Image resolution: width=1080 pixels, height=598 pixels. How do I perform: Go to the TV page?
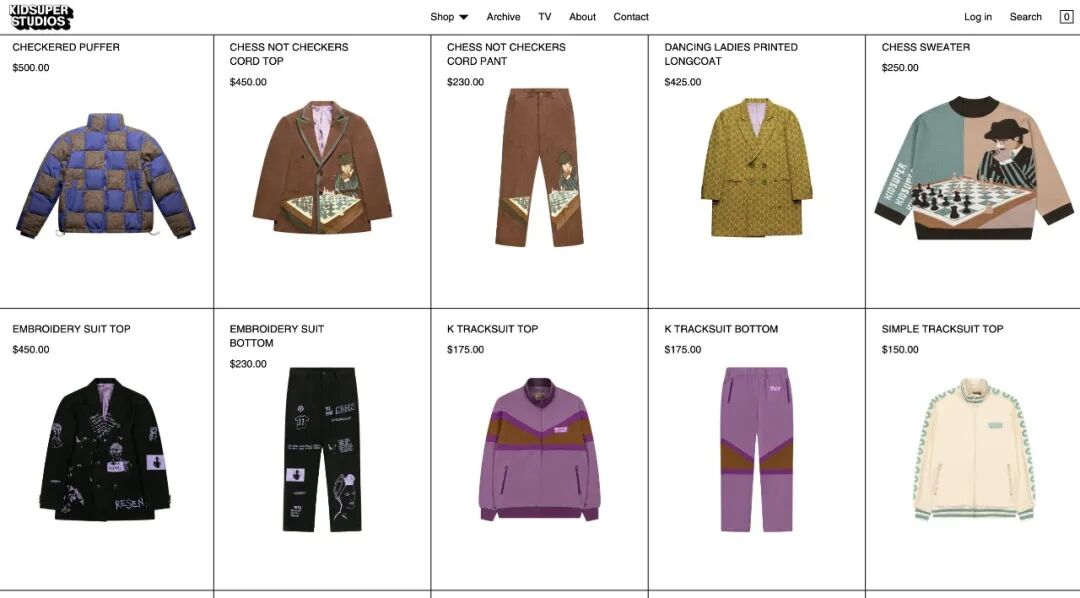click(x=545, y=17)
